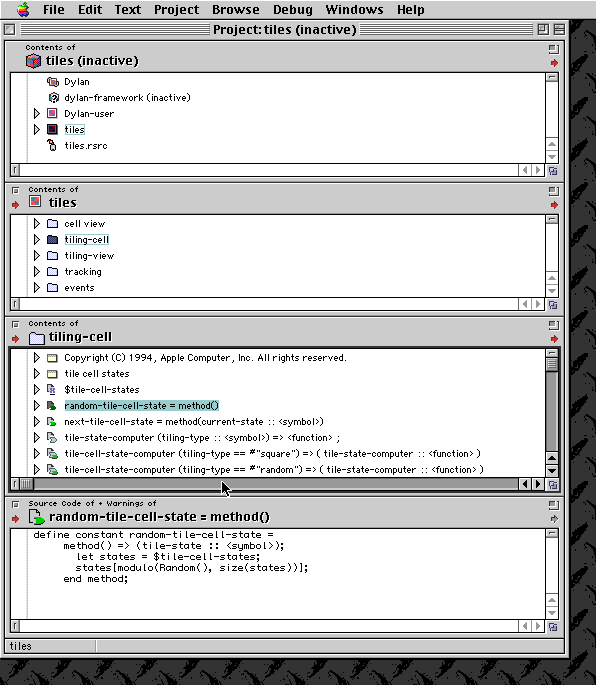Click the "random" tile-cell-state-computer method icon
This screenshot has height=685, width=596.
tap(52, 470)
